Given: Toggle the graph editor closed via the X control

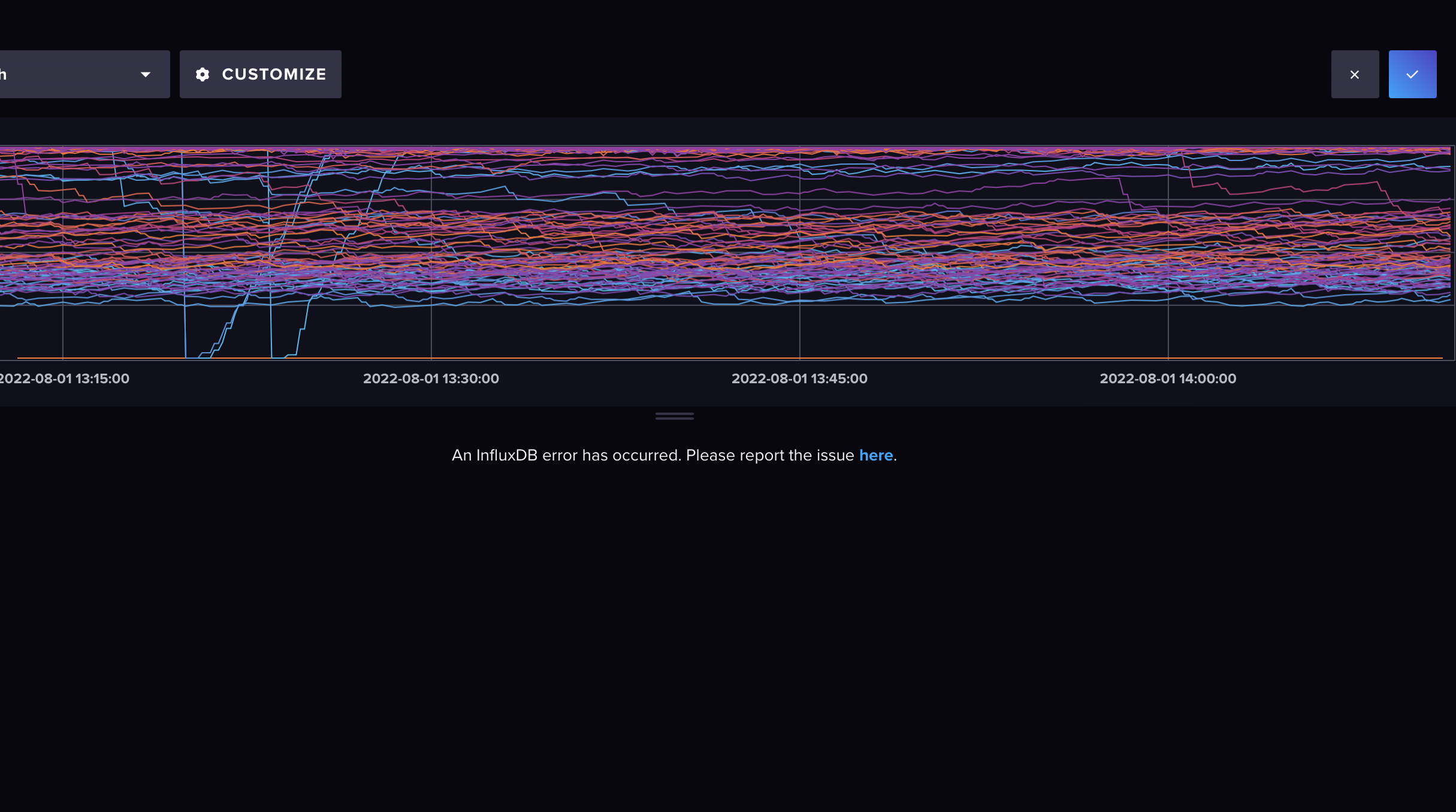Looking at the screenshot, I should [1355, 74].
